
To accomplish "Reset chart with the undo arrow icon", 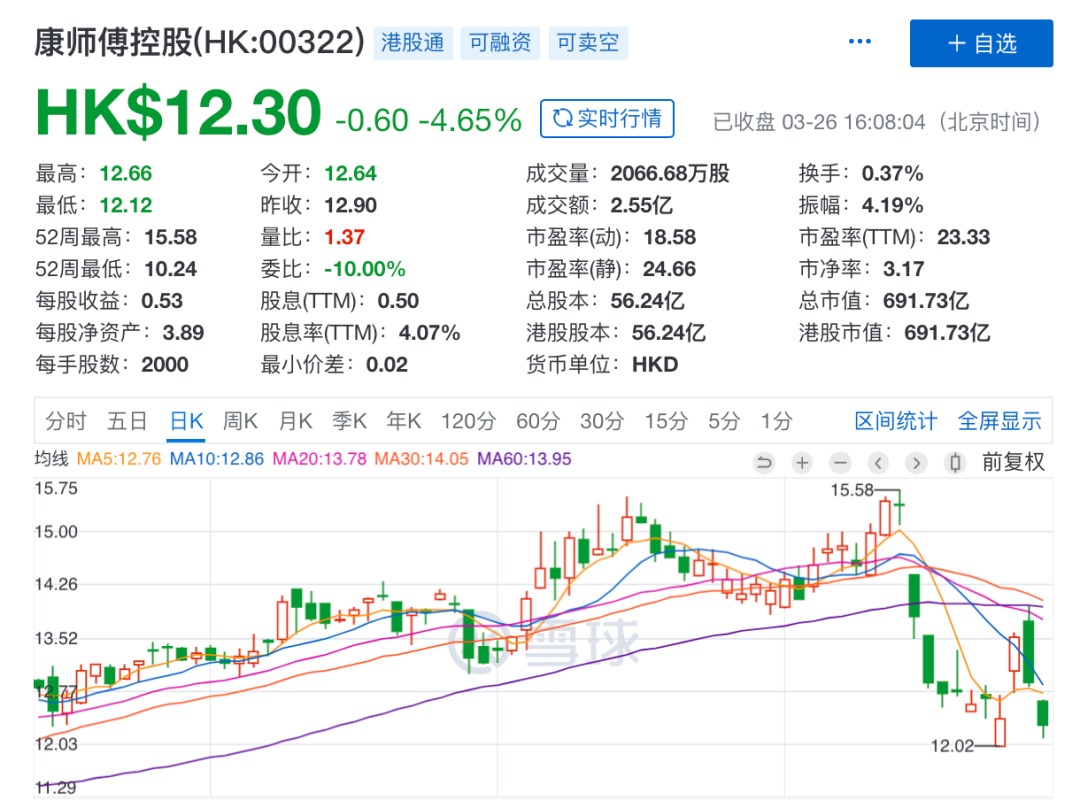I will coord(763,462).
